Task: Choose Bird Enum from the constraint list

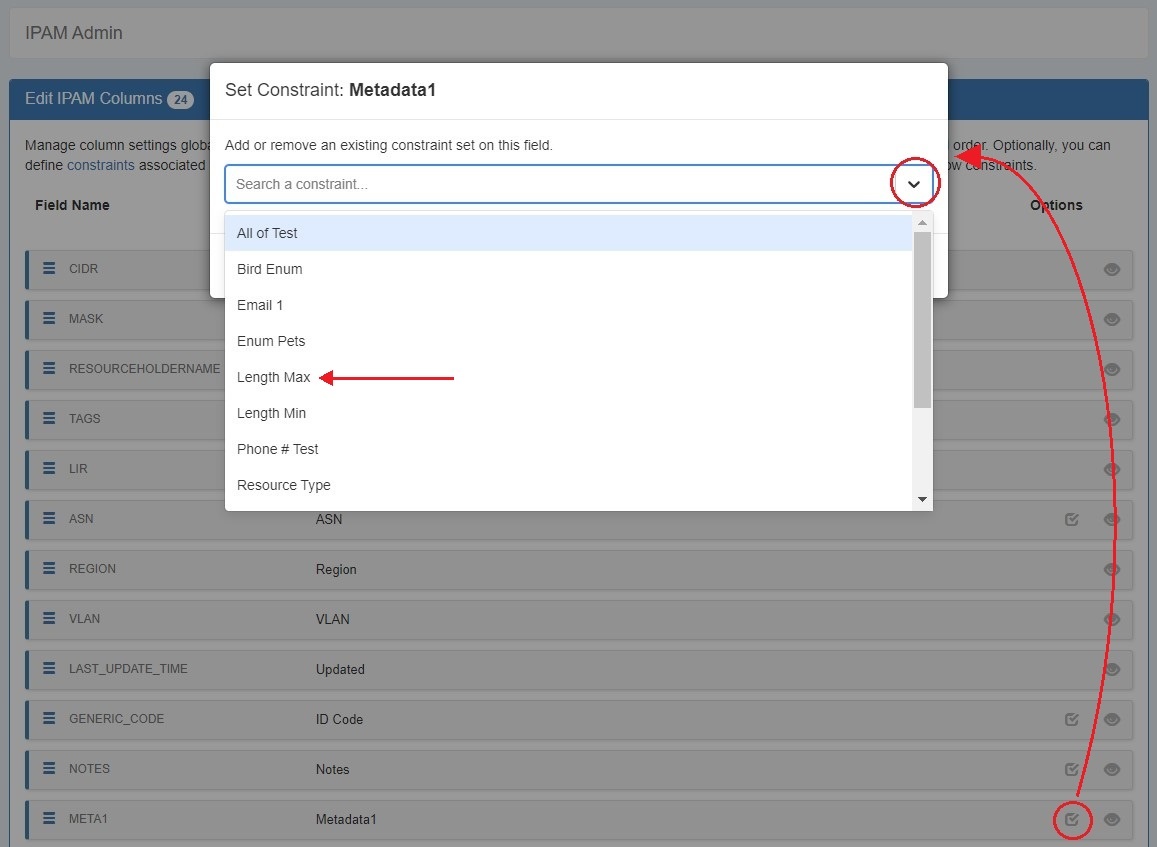Action: click(270, 269)
